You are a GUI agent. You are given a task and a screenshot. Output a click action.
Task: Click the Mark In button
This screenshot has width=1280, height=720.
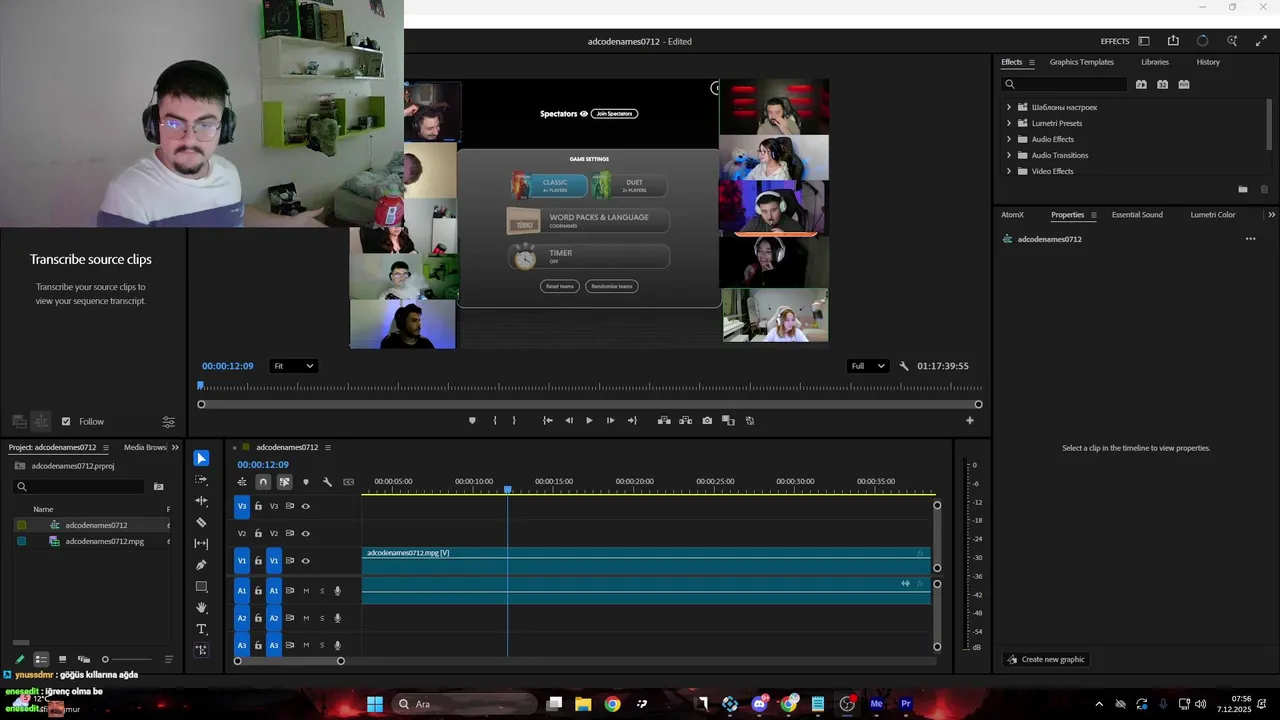point(494,421)
